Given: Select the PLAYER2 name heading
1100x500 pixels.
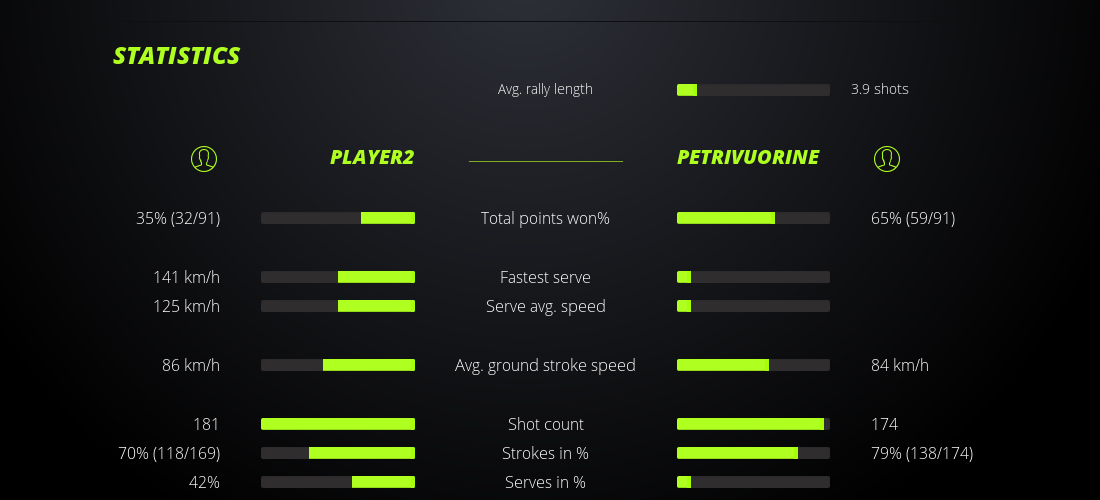Looking at the screenshot, I should coord(372,157).
